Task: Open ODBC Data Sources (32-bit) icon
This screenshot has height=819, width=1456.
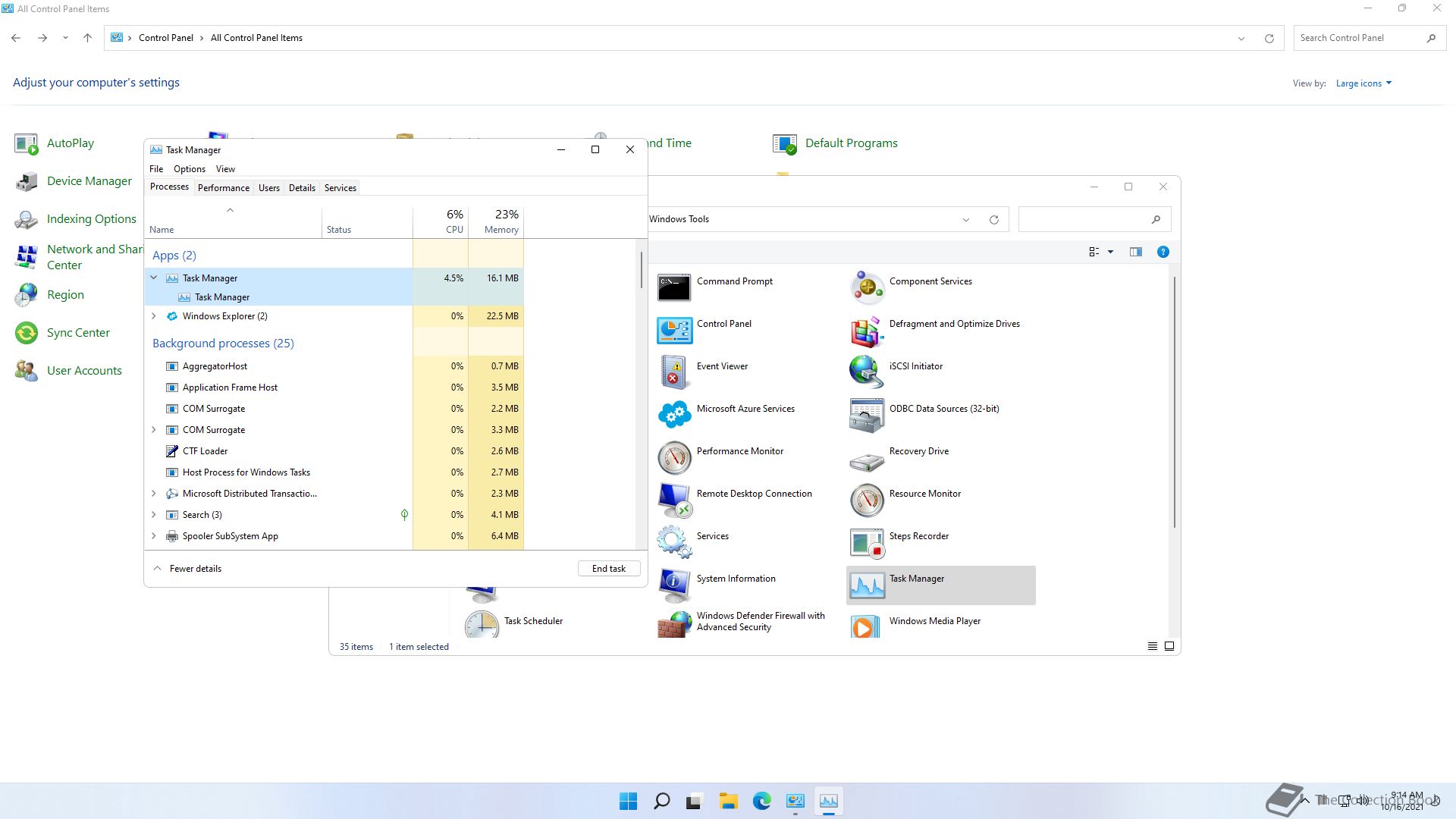Action: pyautogui.click(x=867, y=415)
